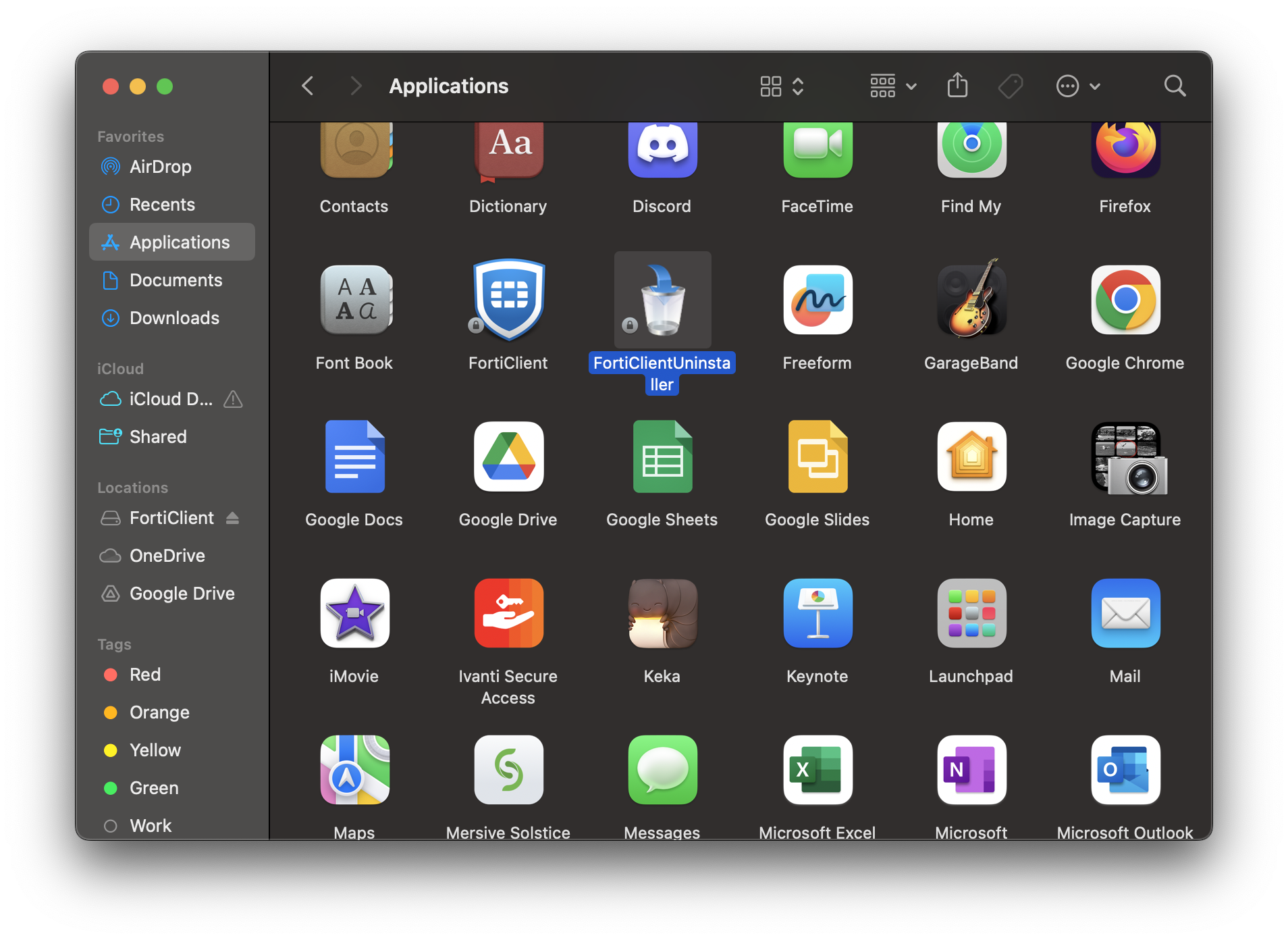Select the Microsoft Outlook icon

1125,770
